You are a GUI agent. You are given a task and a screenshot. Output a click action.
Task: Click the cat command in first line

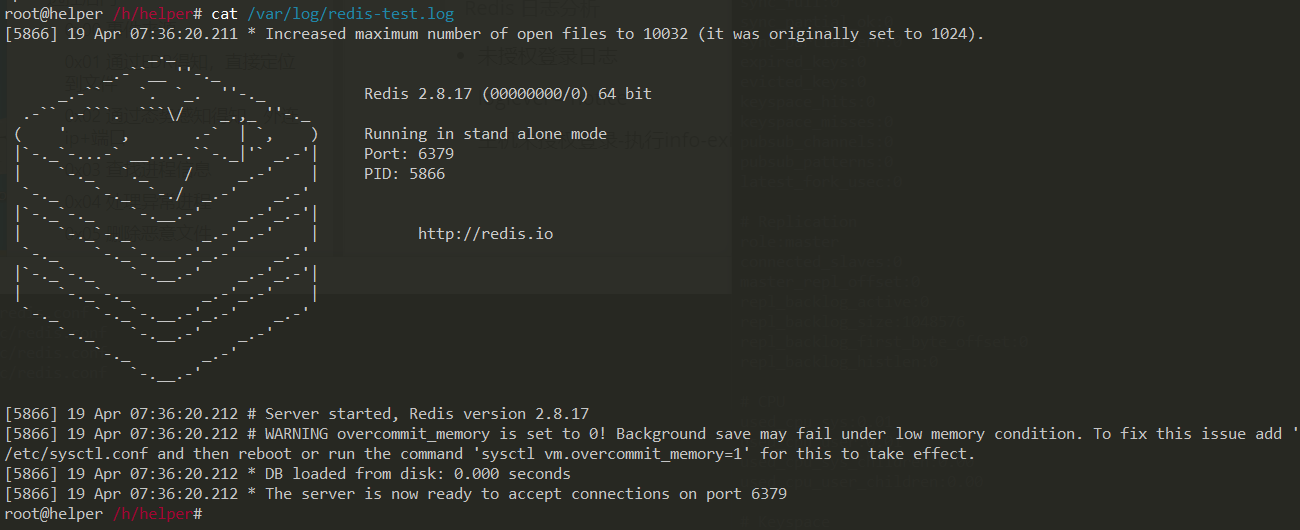pos(224,14)
